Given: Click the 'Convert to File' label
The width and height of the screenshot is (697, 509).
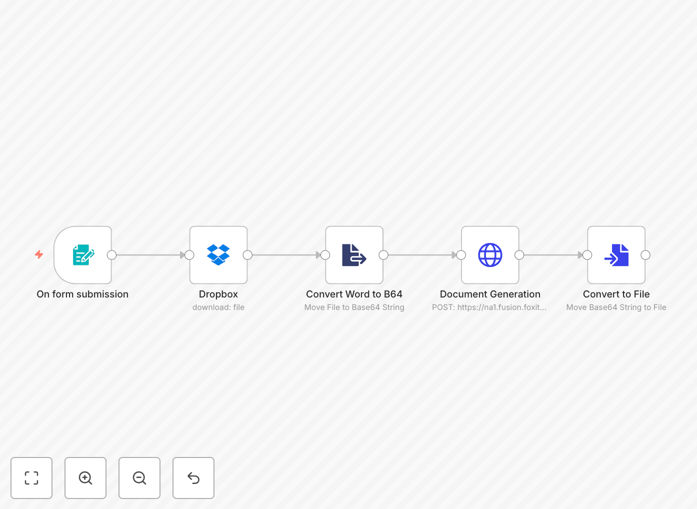Looking at the screenshot, I should coord(616,294).
